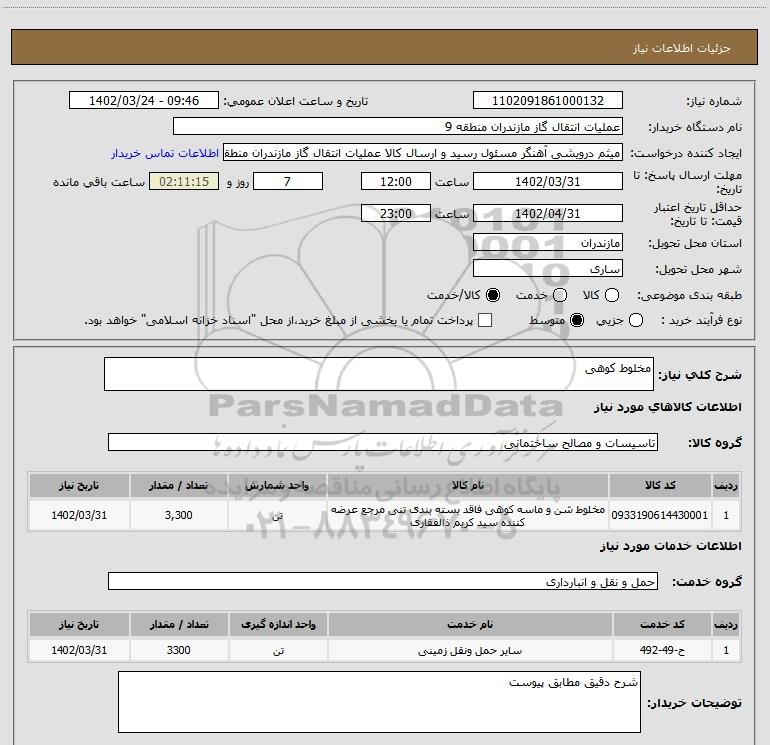
Task: Click service name سایر حمل ونقل زمینی
Action: click(470, 650)
